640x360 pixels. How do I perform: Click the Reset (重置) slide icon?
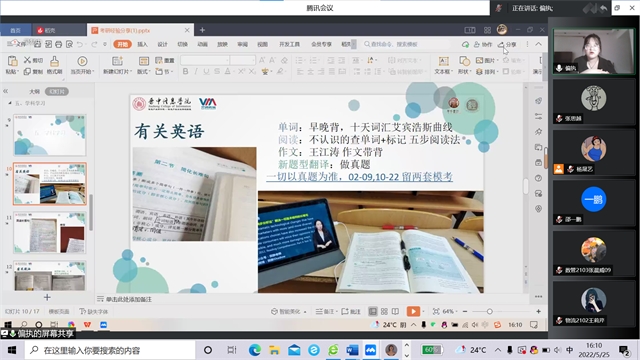click(x=159, y=60)
